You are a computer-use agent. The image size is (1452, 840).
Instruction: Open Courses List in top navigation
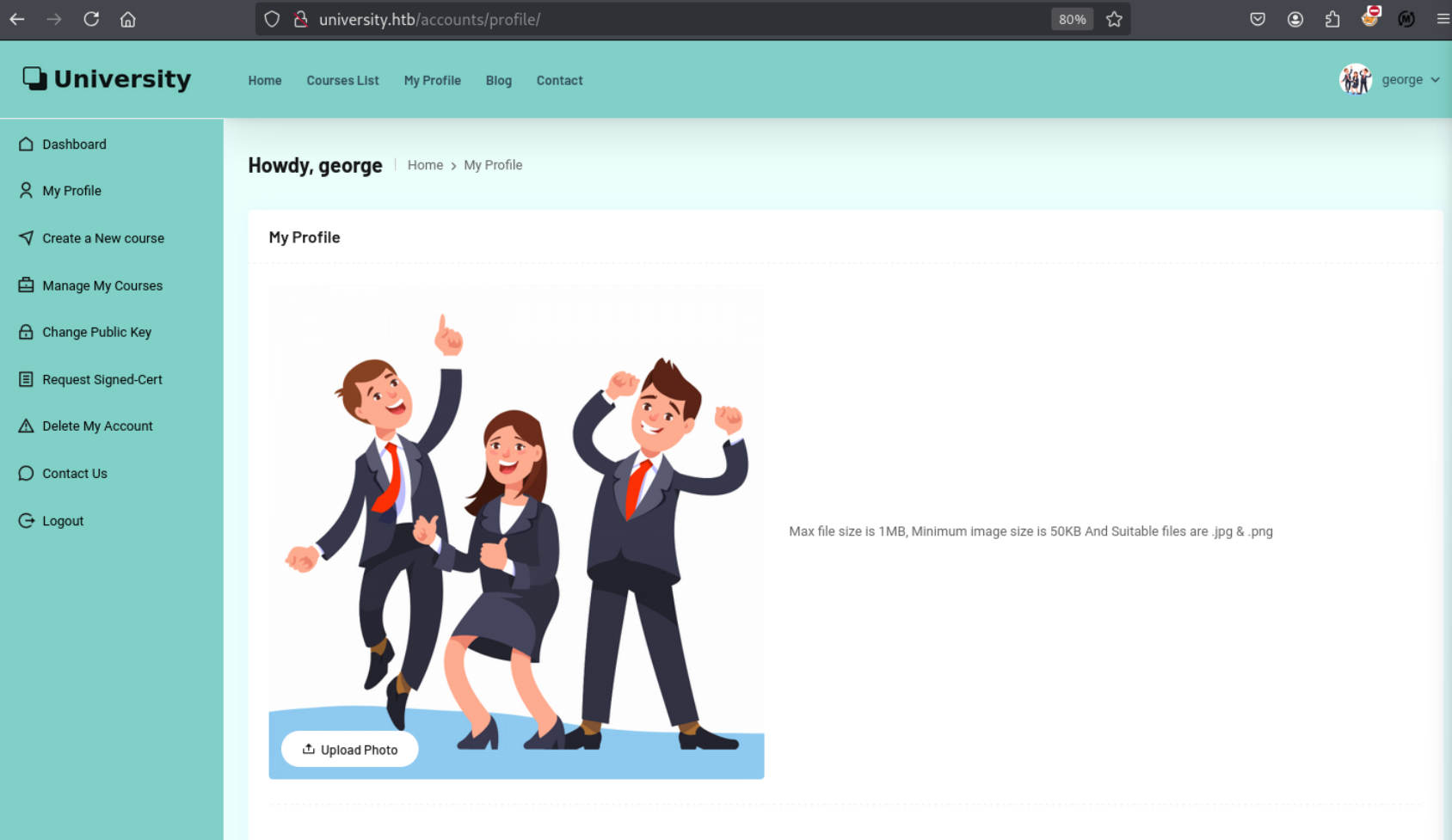(x=342, y=81)
